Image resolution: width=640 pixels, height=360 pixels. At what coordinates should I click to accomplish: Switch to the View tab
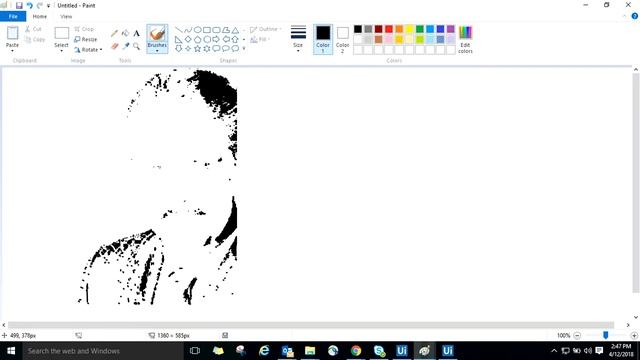pos(66,16)
